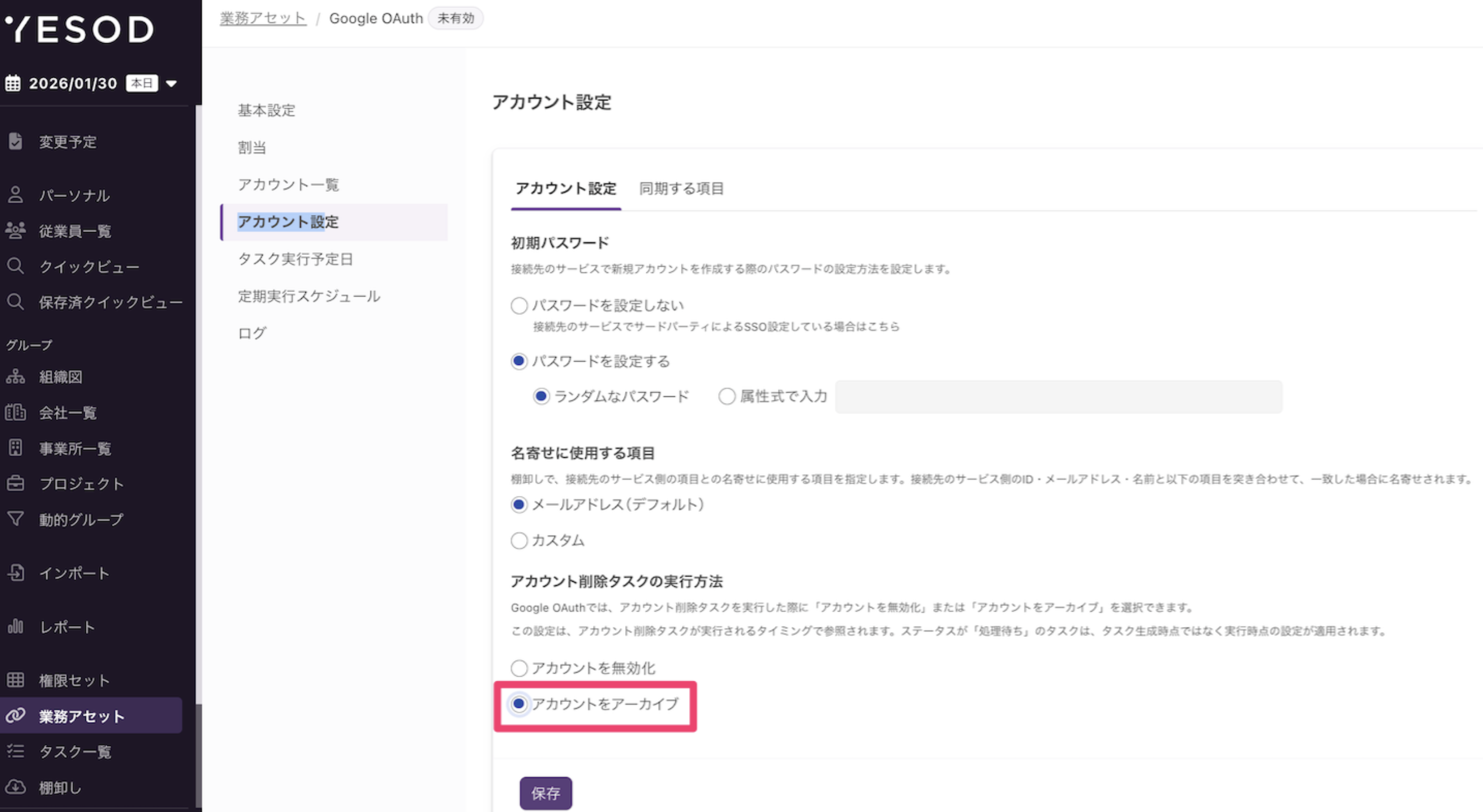Click the クイックビュー magnifier icon
Image resolution: width=1483 pixels, height=812 pixels.
[x=16, y=266]
